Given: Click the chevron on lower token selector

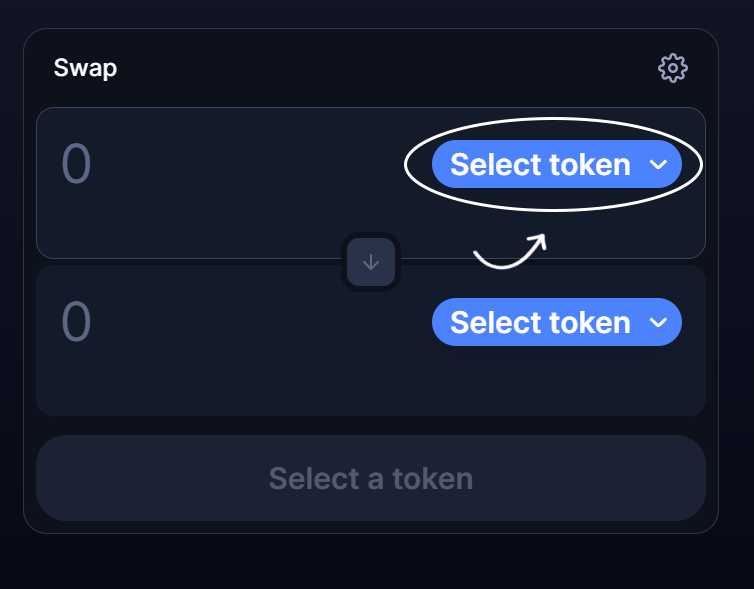Looking at the screenshot, I should point(658,323).
